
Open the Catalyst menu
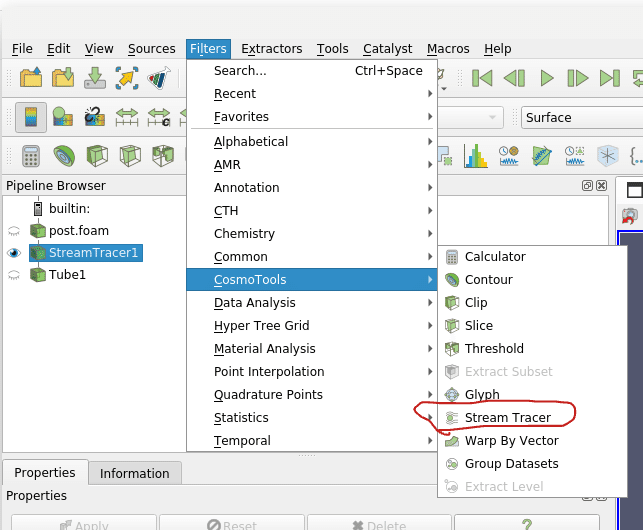point(388,49)
